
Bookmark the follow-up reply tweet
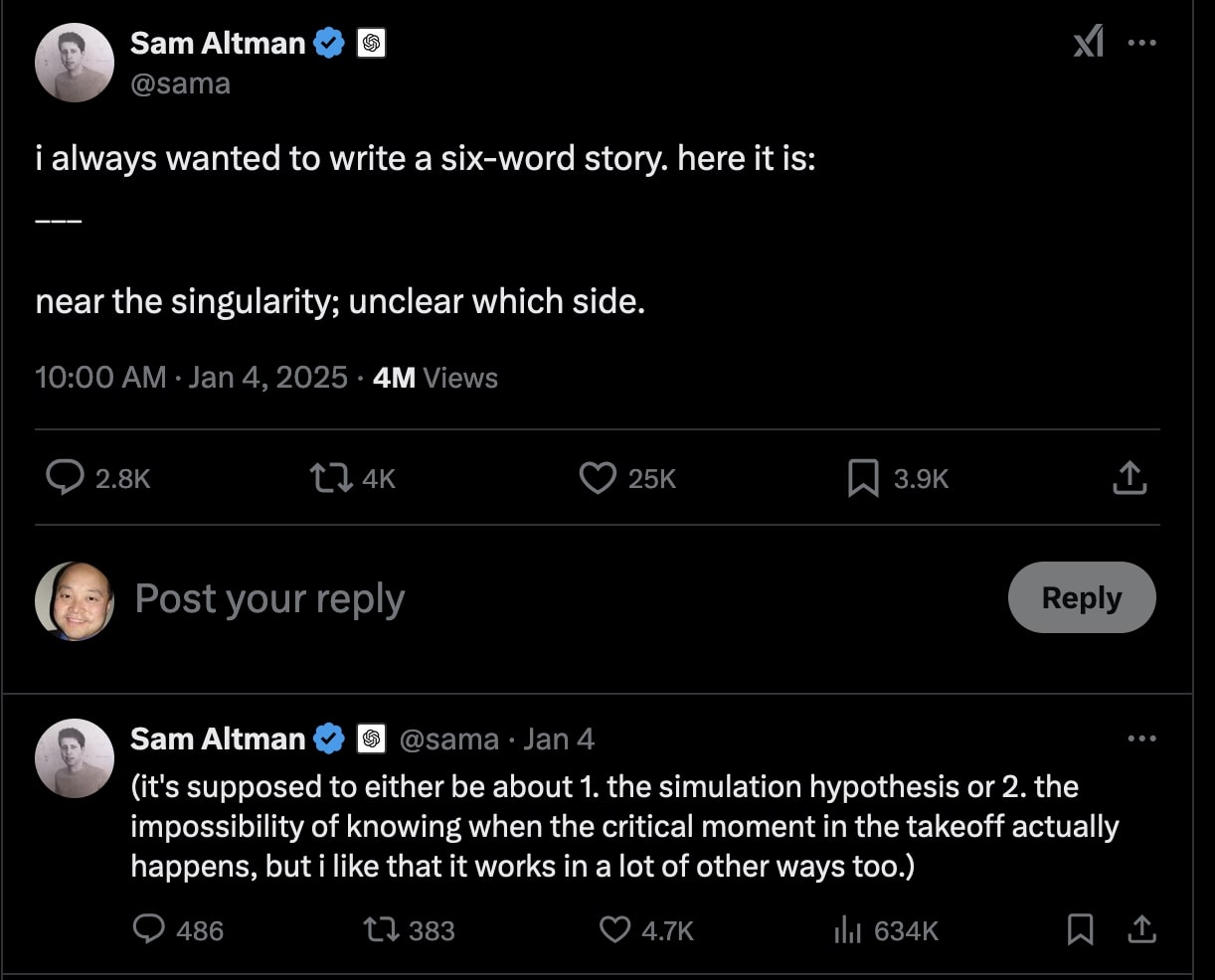point(1080,930)
